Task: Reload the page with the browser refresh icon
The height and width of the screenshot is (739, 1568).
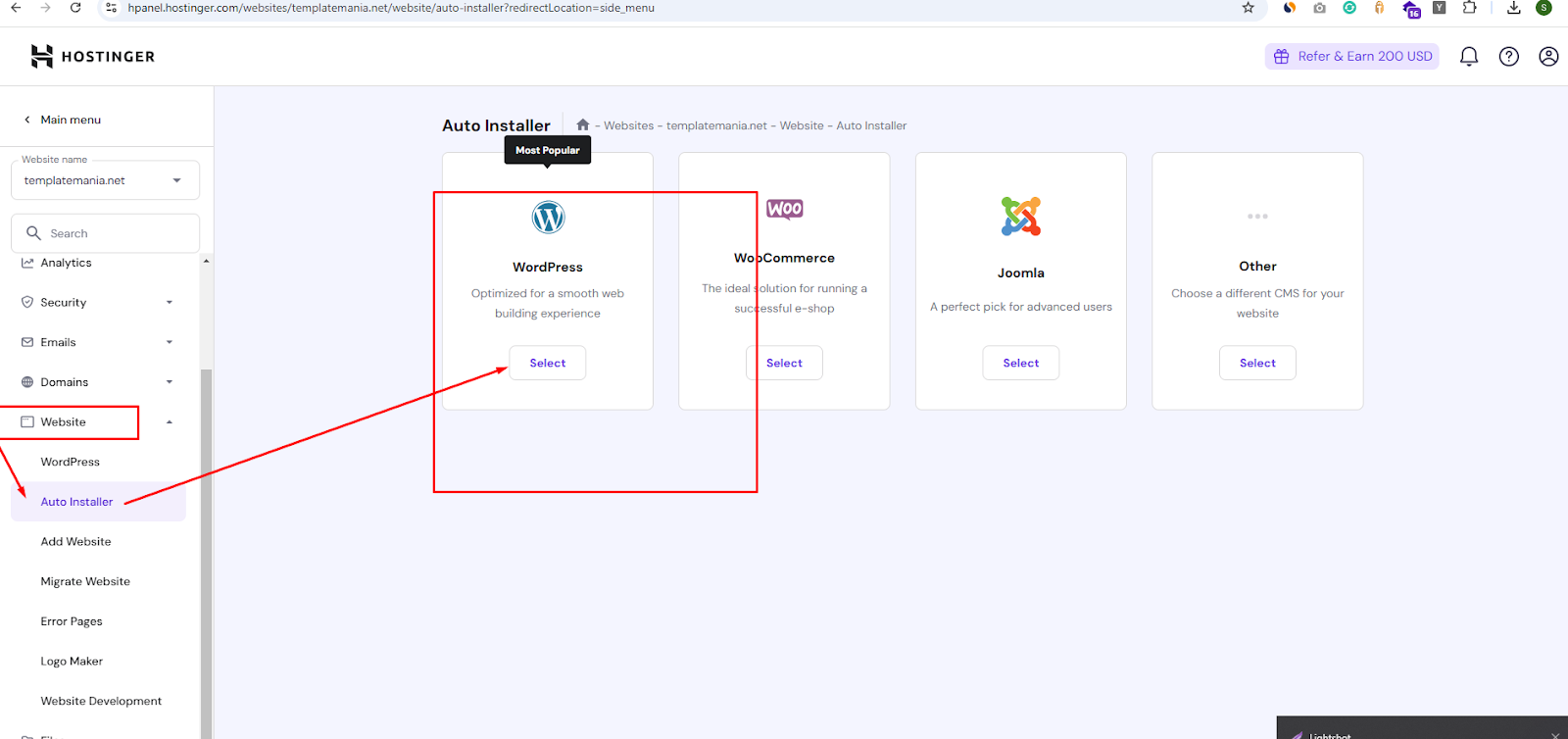Action: click(x=75, y=8)
